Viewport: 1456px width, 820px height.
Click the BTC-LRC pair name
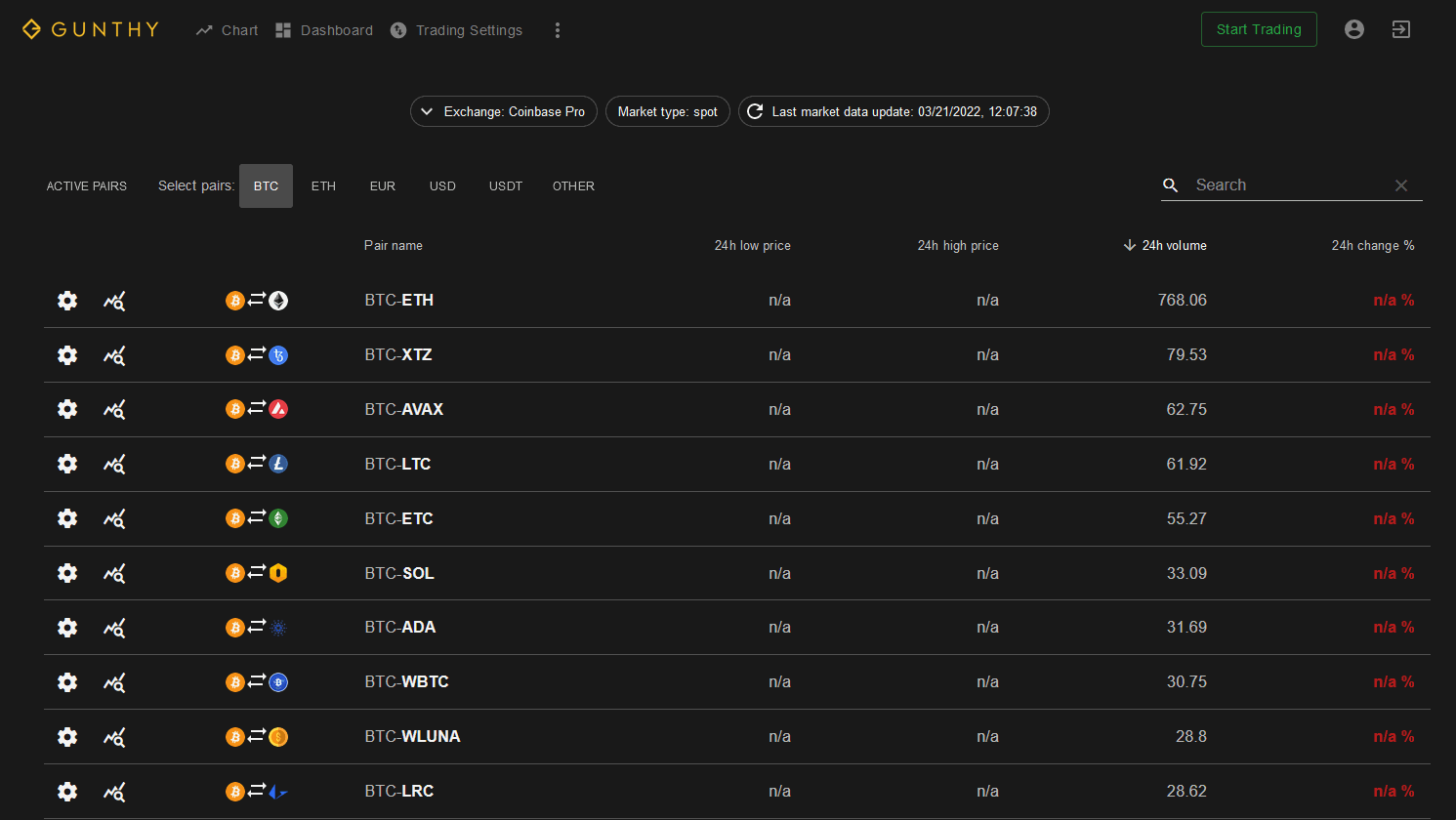click(399, 792)
